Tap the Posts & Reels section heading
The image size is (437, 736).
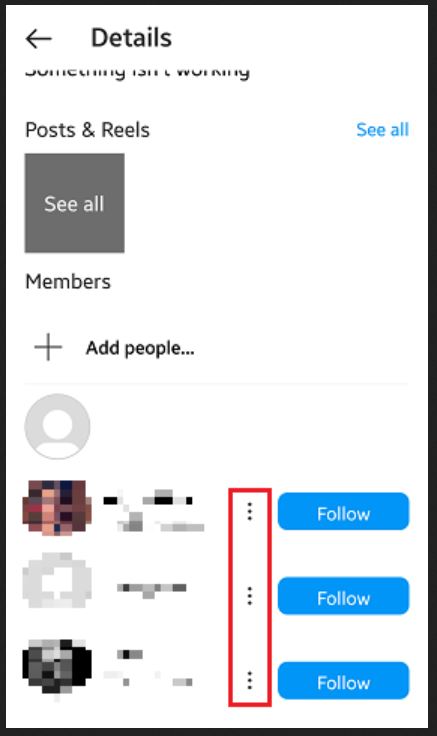coord(87,130)
